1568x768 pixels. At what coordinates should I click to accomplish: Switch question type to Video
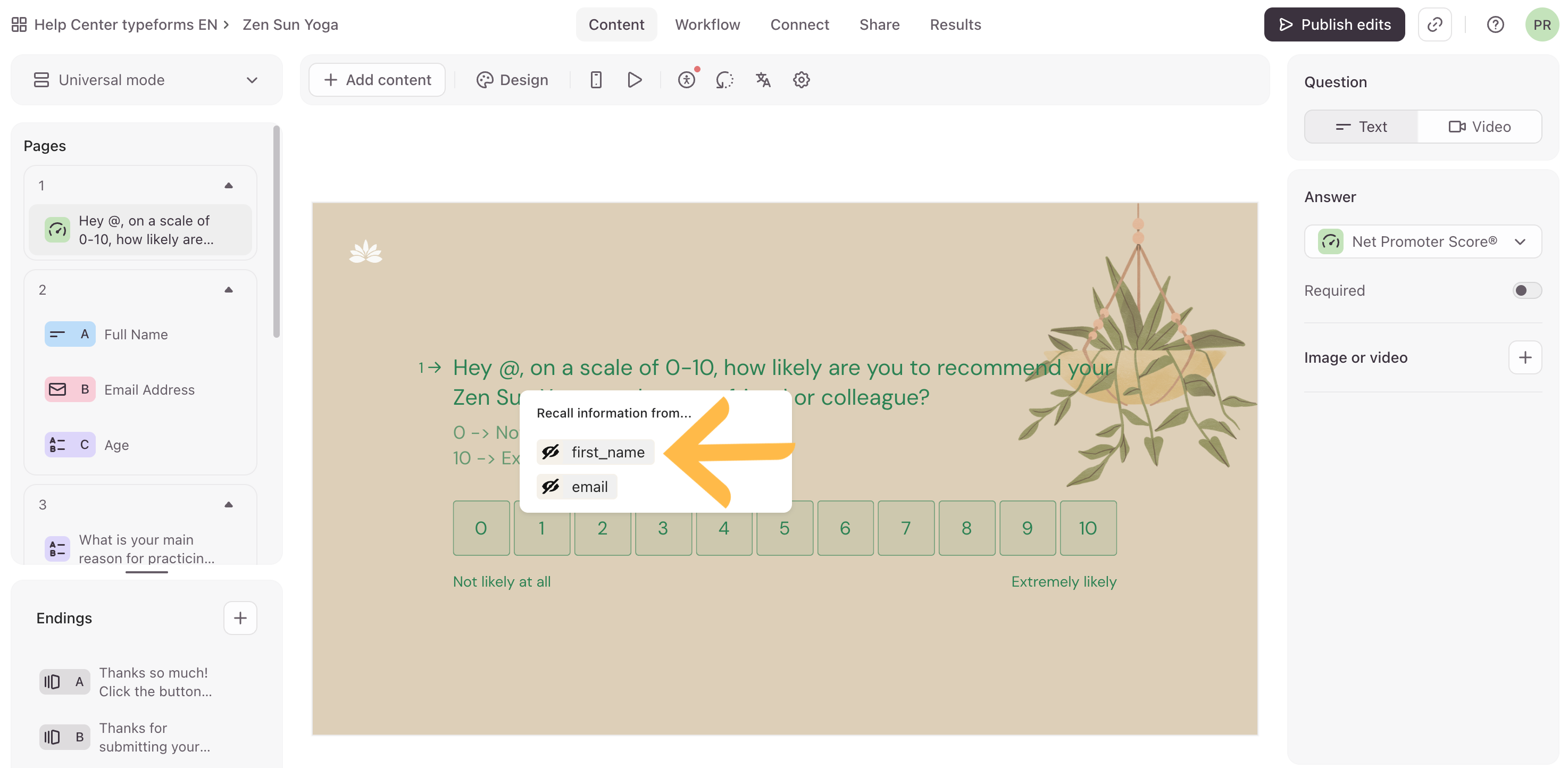pyautogui.click(x=1479, y=127)
